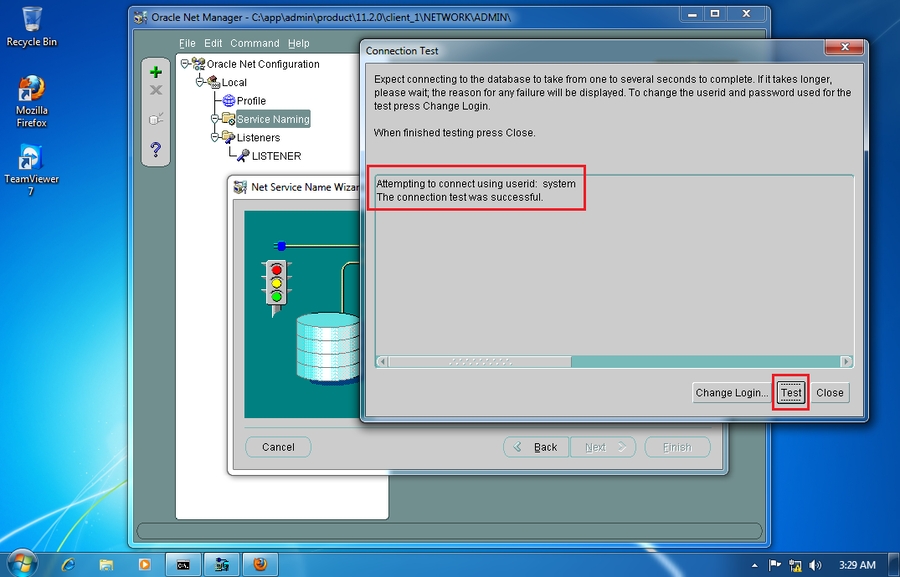Click the Test Service toolbar icon
The height and width of the screenshot is (577, 900).
coord(155,118)
